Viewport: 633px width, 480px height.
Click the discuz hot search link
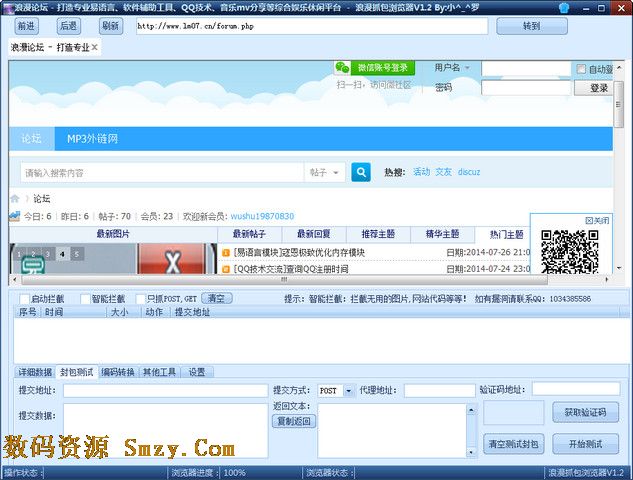pyautogui.click(x=469, y=172)
